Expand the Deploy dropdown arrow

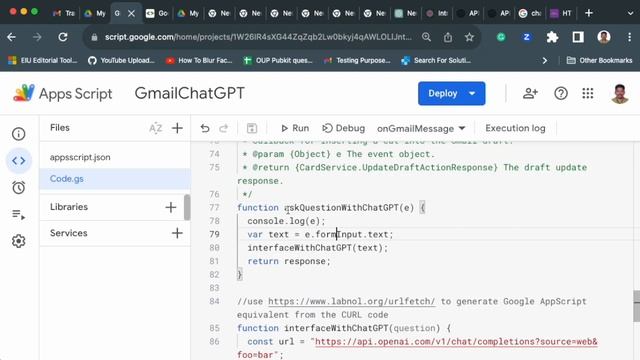473,93
